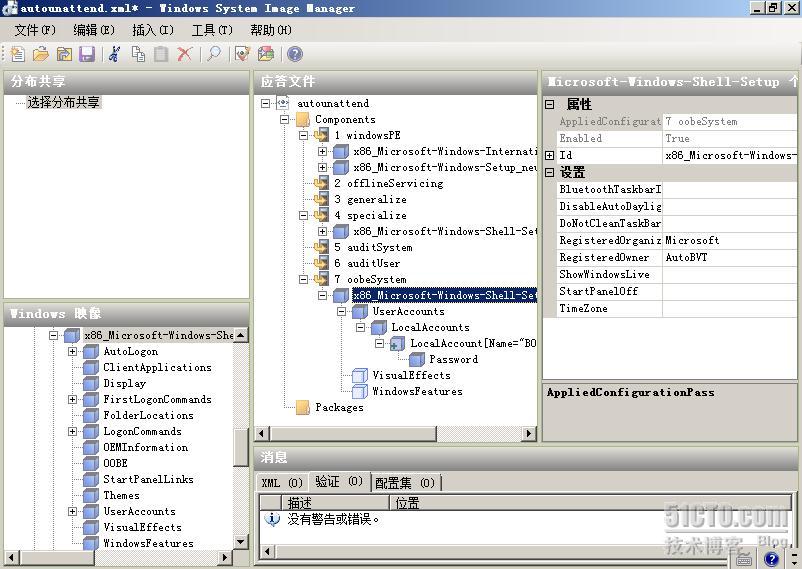This screenshot has width=802, height=569.
Task: Click the autounattend root file icon
Action: [x=283, y=103]
